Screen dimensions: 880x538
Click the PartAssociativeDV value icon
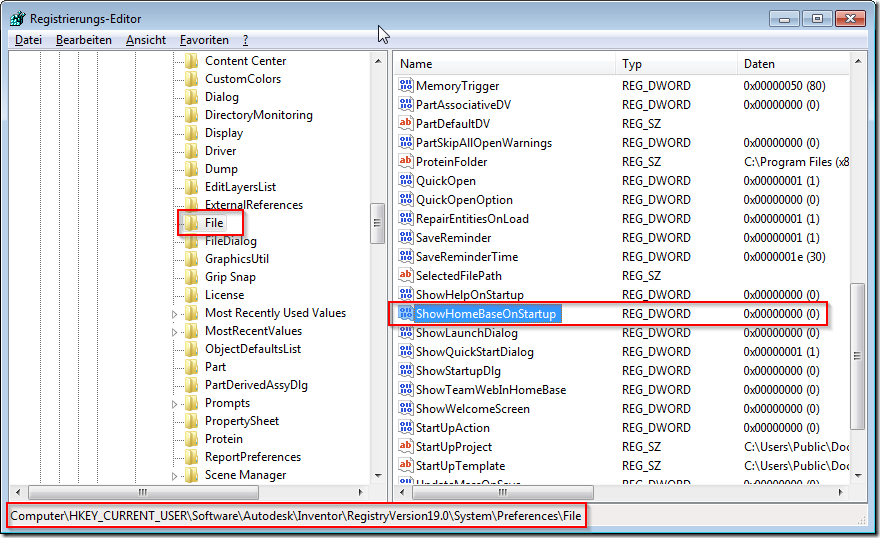click(x=405, y=104)
